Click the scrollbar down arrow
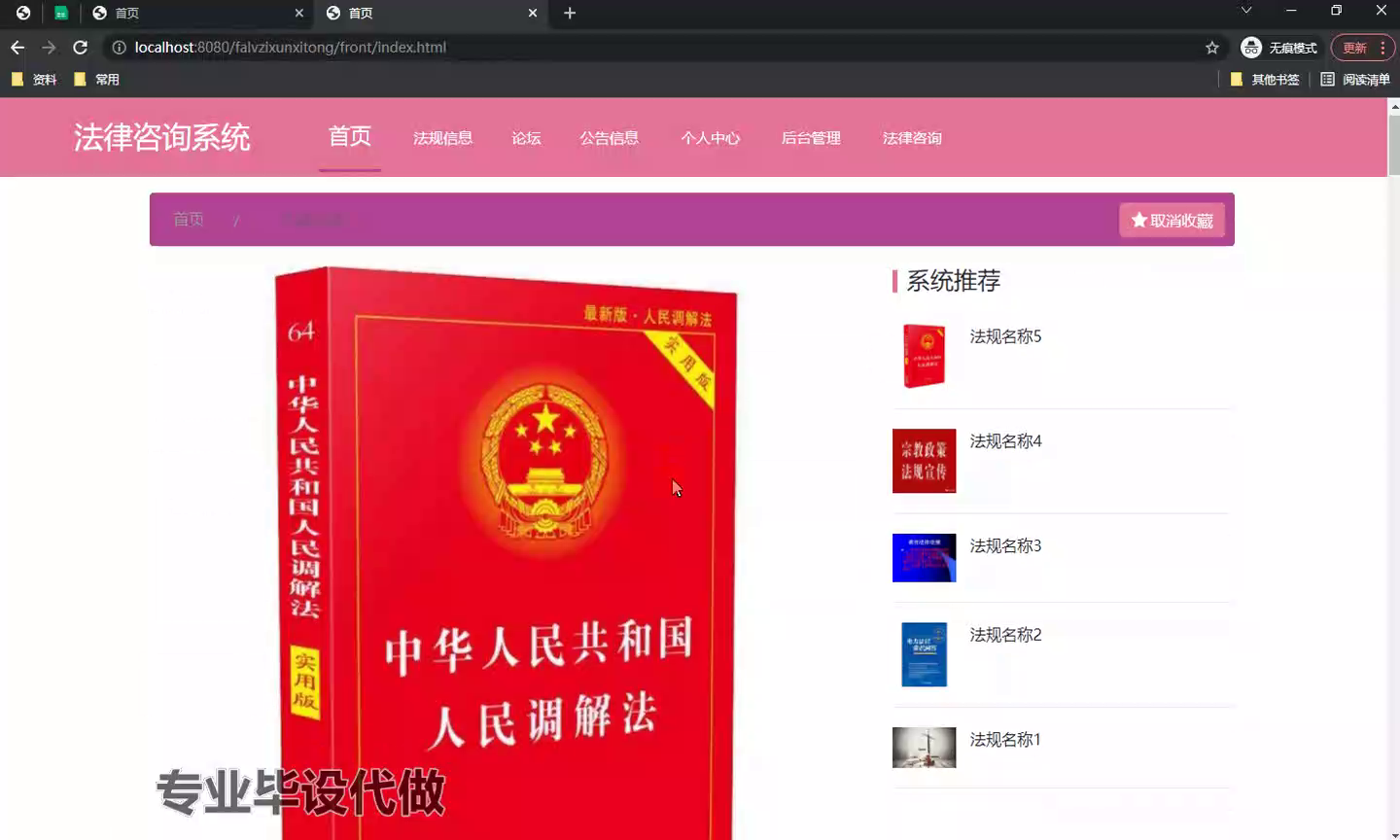Image resolution: width=1400 pixels, height=840 pixels. pos(1394,833)
